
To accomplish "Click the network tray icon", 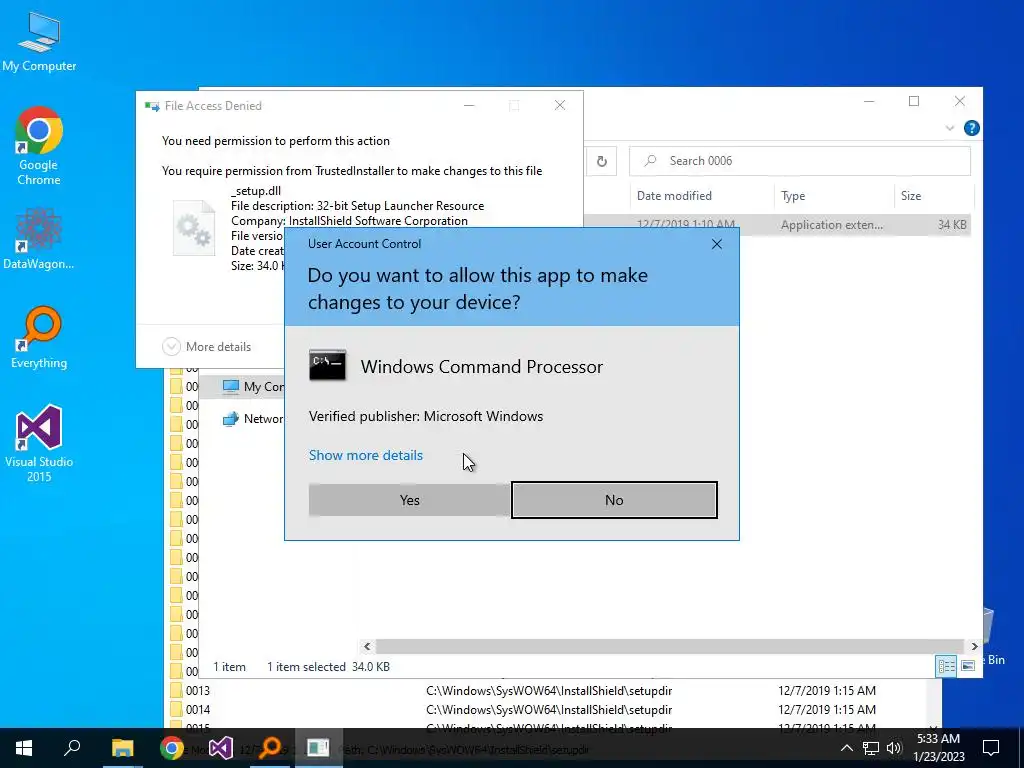I will pyautogui.click(x=871, y=748).
